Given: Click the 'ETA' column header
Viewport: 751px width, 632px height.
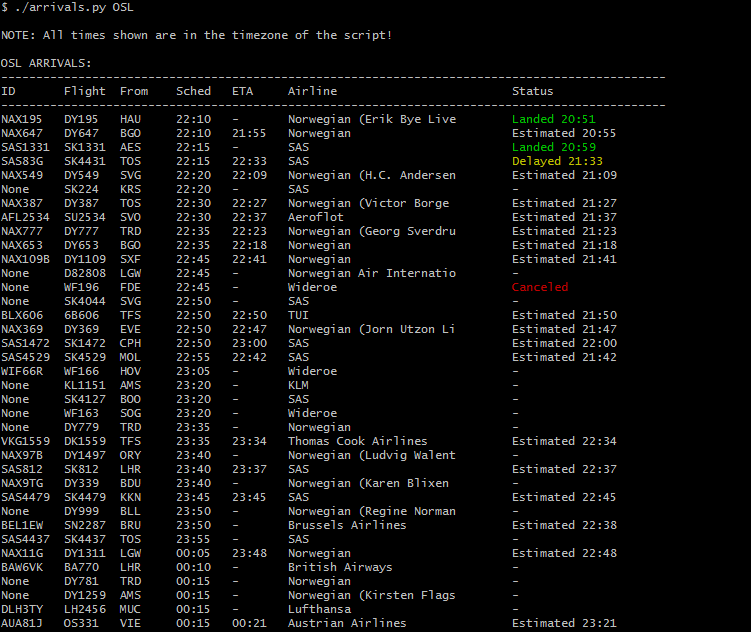Looking at the screenshot, I should (x=242, y=91).
